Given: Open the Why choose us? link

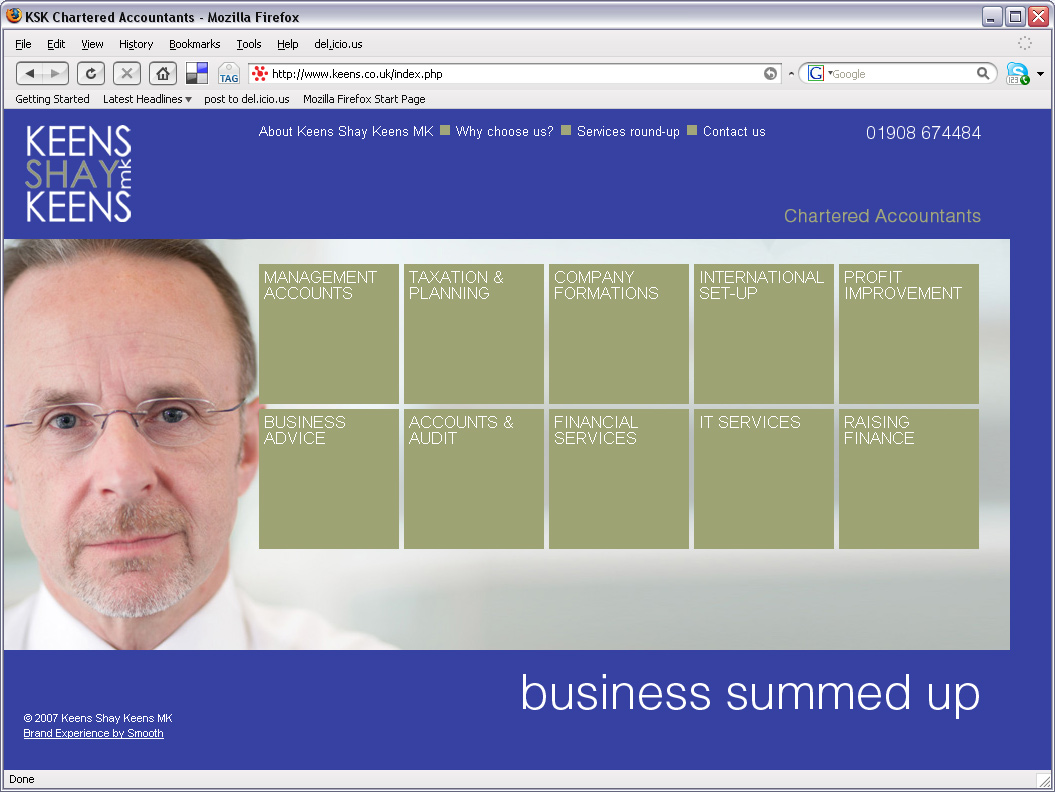Looking at the screenshot, I should (x=505, y=131).
